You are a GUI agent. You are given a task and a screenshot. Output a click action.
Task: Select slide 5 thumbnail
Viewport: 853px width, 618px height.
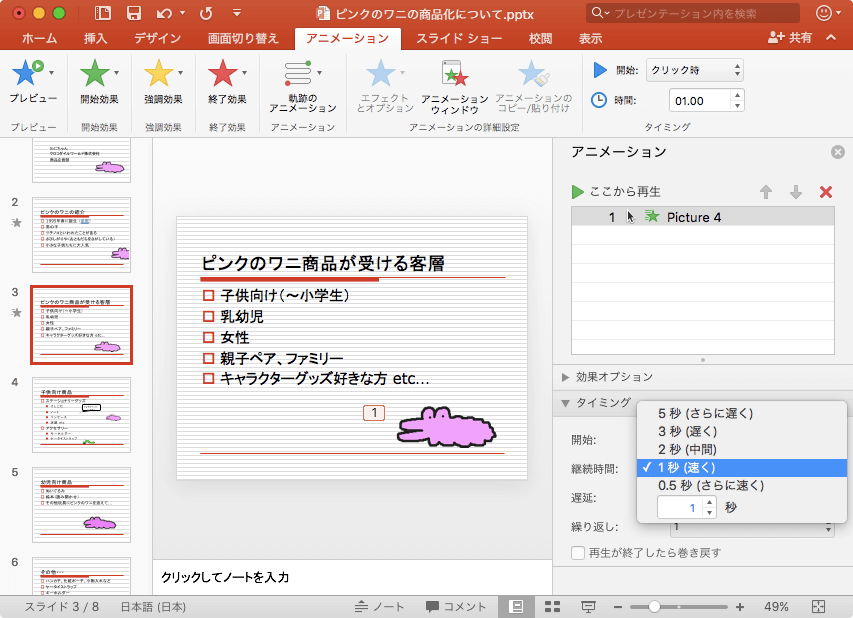pyautogui.click(x=82, y=505)
